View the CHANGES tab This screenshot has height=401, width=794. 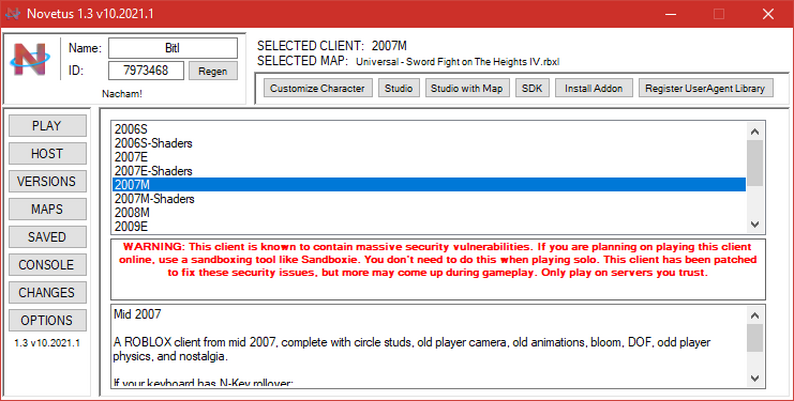[x=47, y=293]
